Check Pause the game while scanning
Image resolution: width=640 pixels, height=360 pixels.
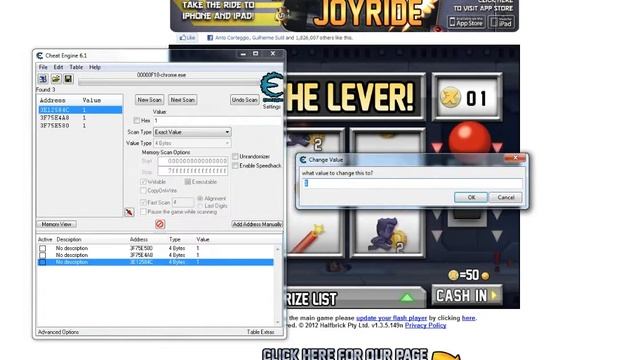tap(143, 212)
